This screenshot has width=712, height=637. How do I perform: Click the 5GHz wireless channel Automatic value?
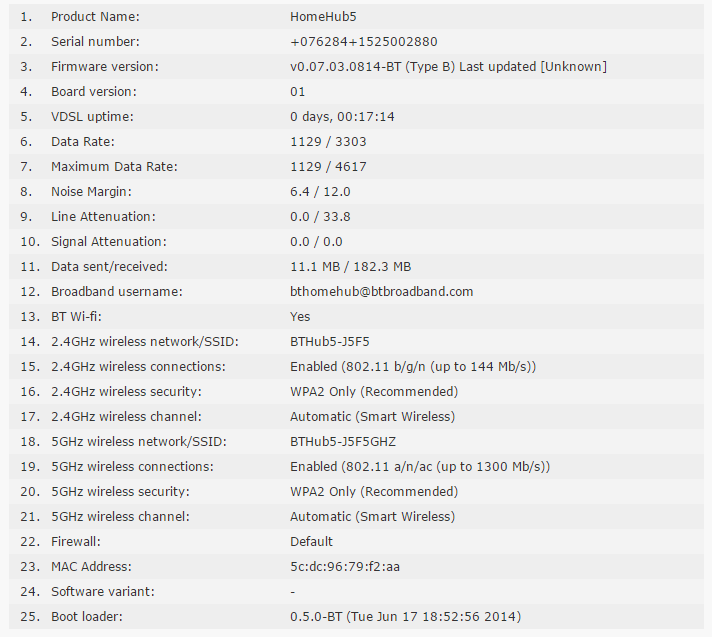[372, 516]
